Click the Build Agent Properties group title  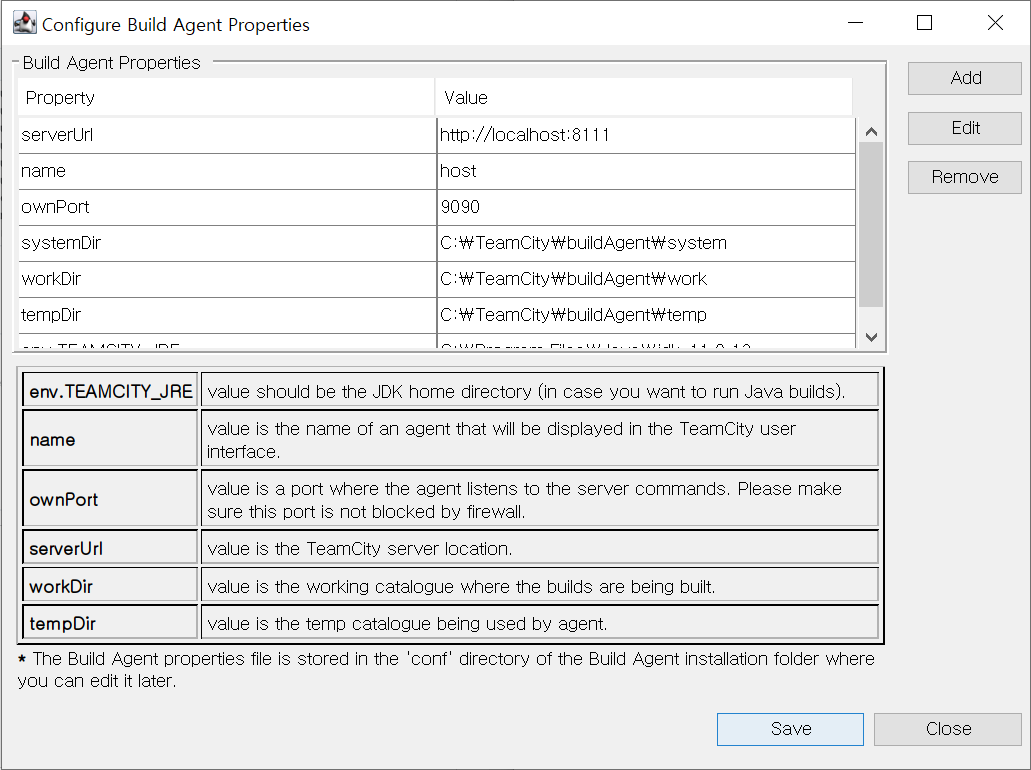click(111, 62)
